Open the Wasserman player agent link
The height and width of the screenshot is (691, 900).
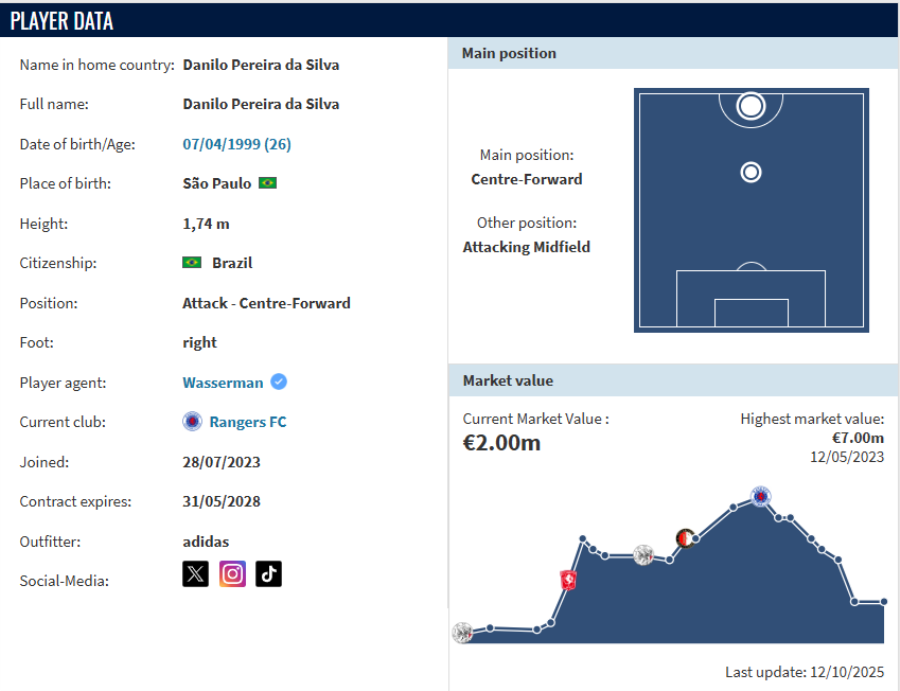click(223, 382)
